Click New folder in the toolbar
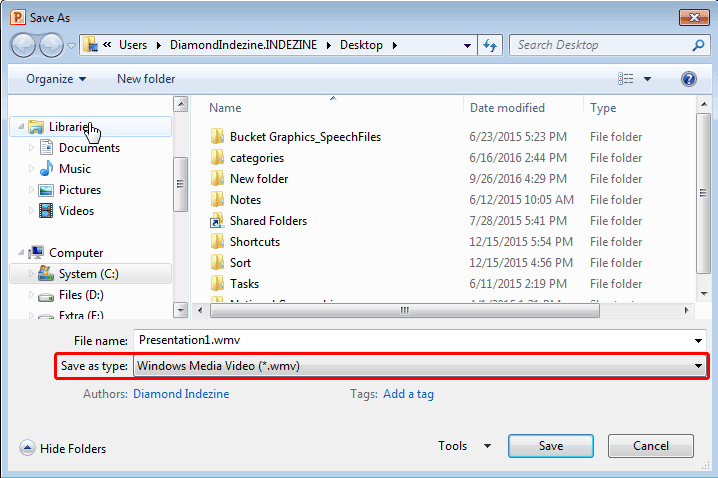 [x=146, y=79]
